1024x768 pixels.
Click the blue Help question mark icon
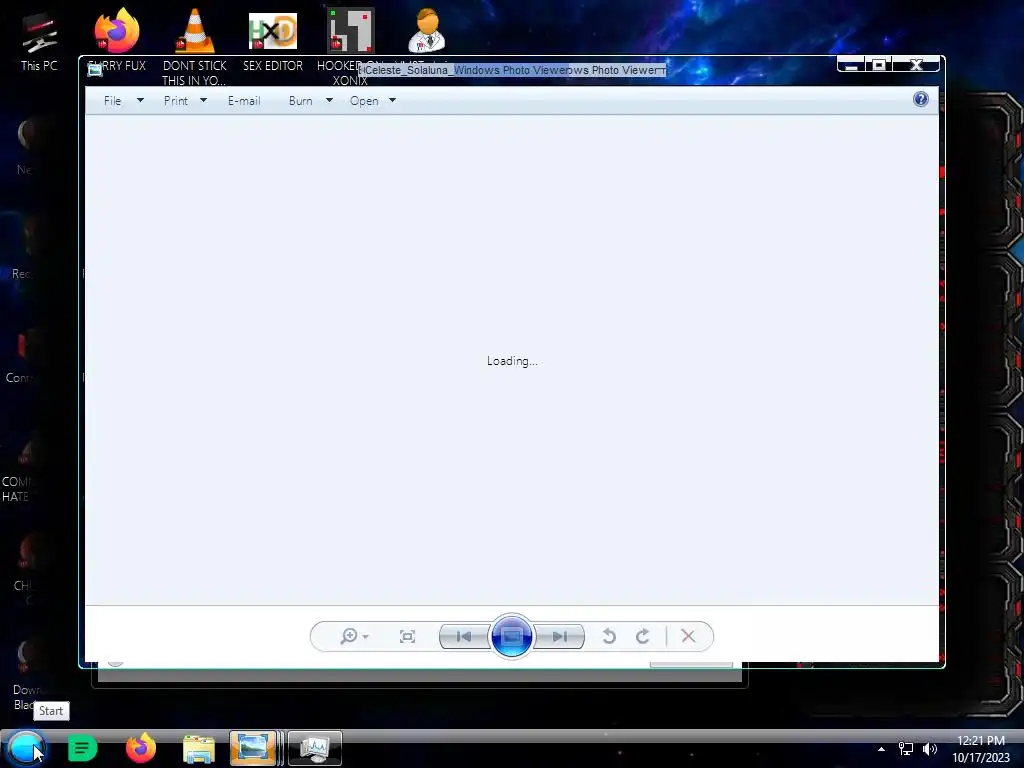point(921,99)
